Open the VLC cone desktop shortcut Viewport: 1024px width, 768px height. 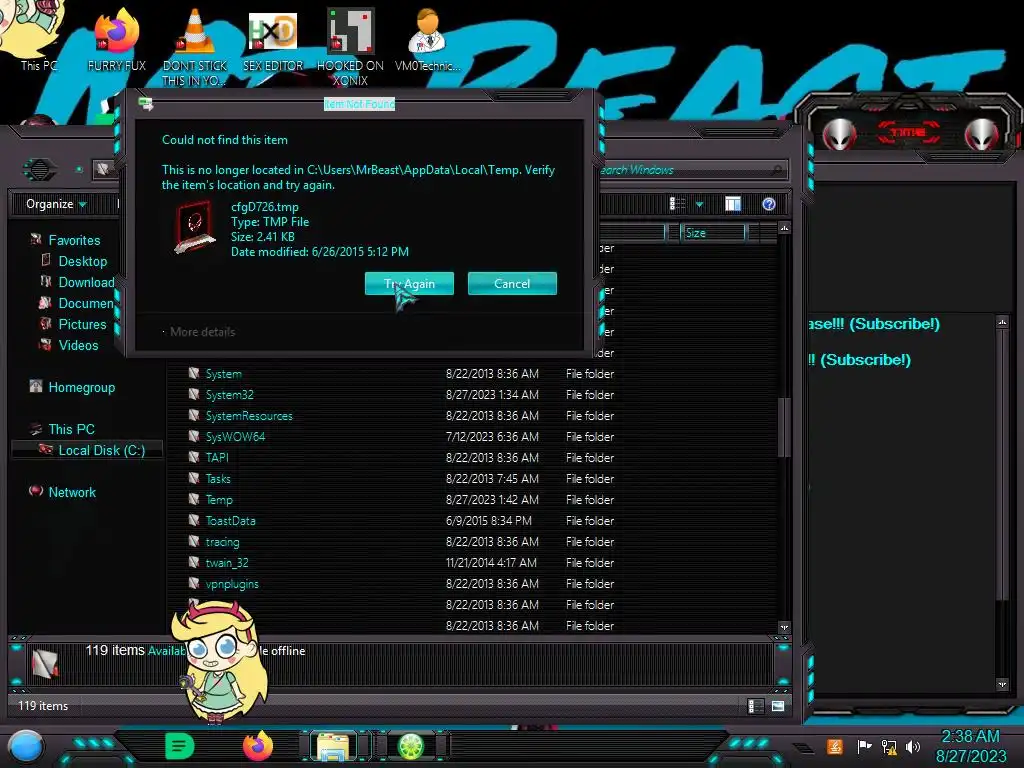[x=195, y=47]
